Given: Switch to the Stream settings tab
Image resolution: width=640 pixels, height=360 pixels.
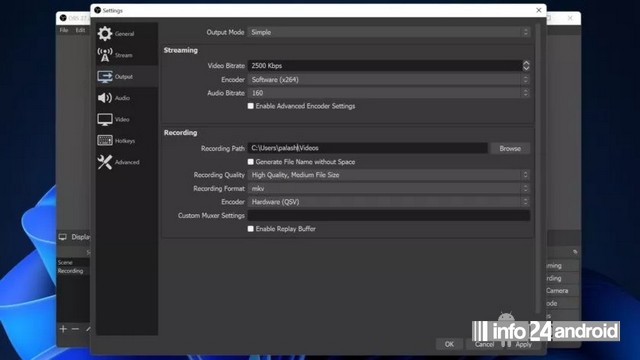Looking at the screenshot, I should 127,55.
